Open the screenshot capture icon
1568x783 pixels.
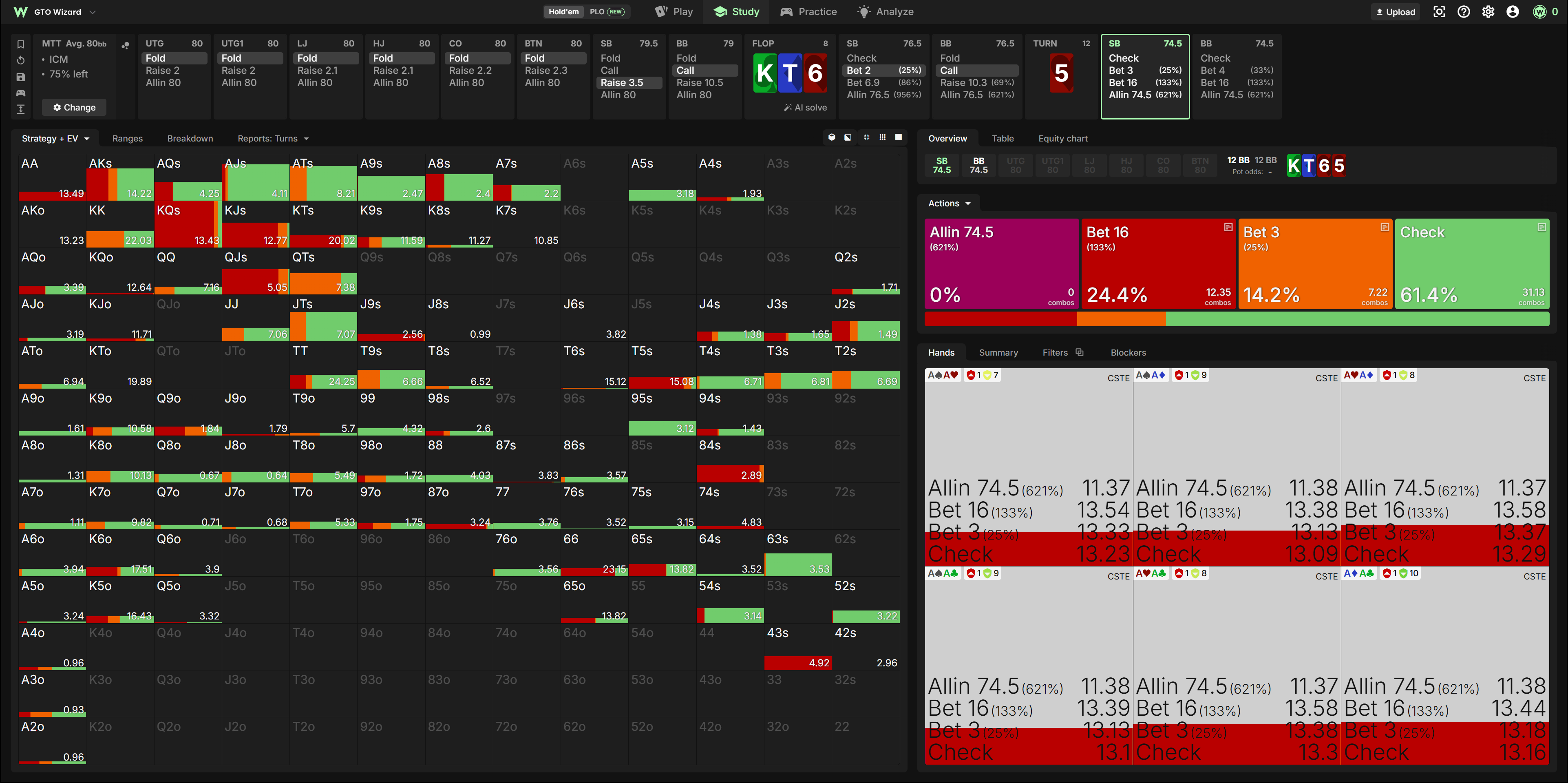tap(1439, 11)
